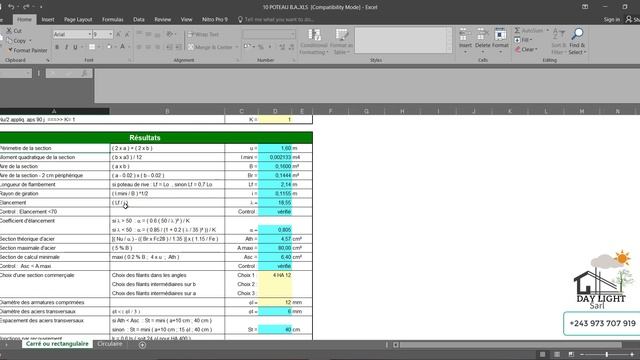The height and width of the screenshot is (360, 640).
Task: Open the Format cells menu
Action: coord(500,41)
